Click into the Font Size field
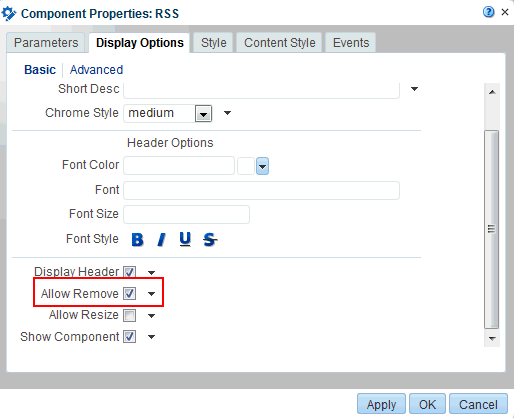This screenshot has height=418, width=514. (x=186, y=214)
